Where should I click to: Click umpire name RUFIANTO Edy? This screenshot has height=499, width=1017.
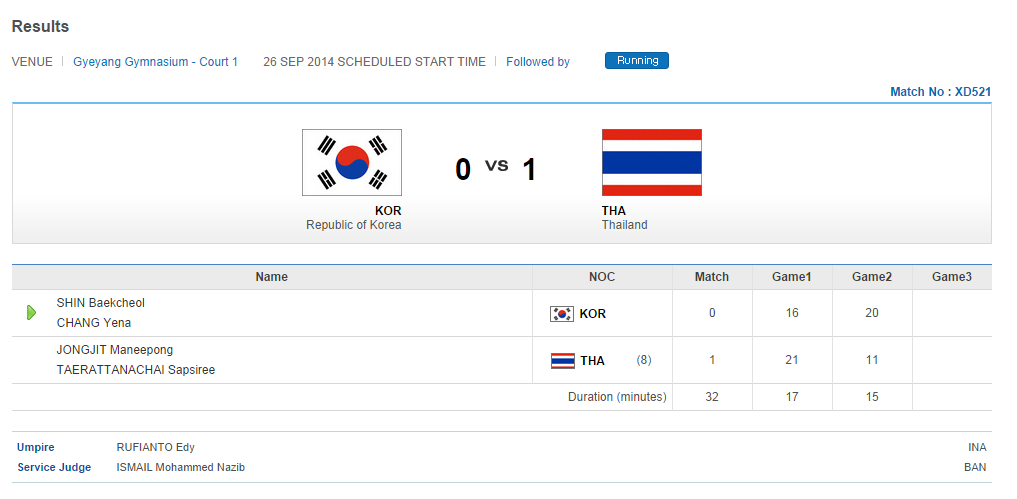[x=156, y=447]
